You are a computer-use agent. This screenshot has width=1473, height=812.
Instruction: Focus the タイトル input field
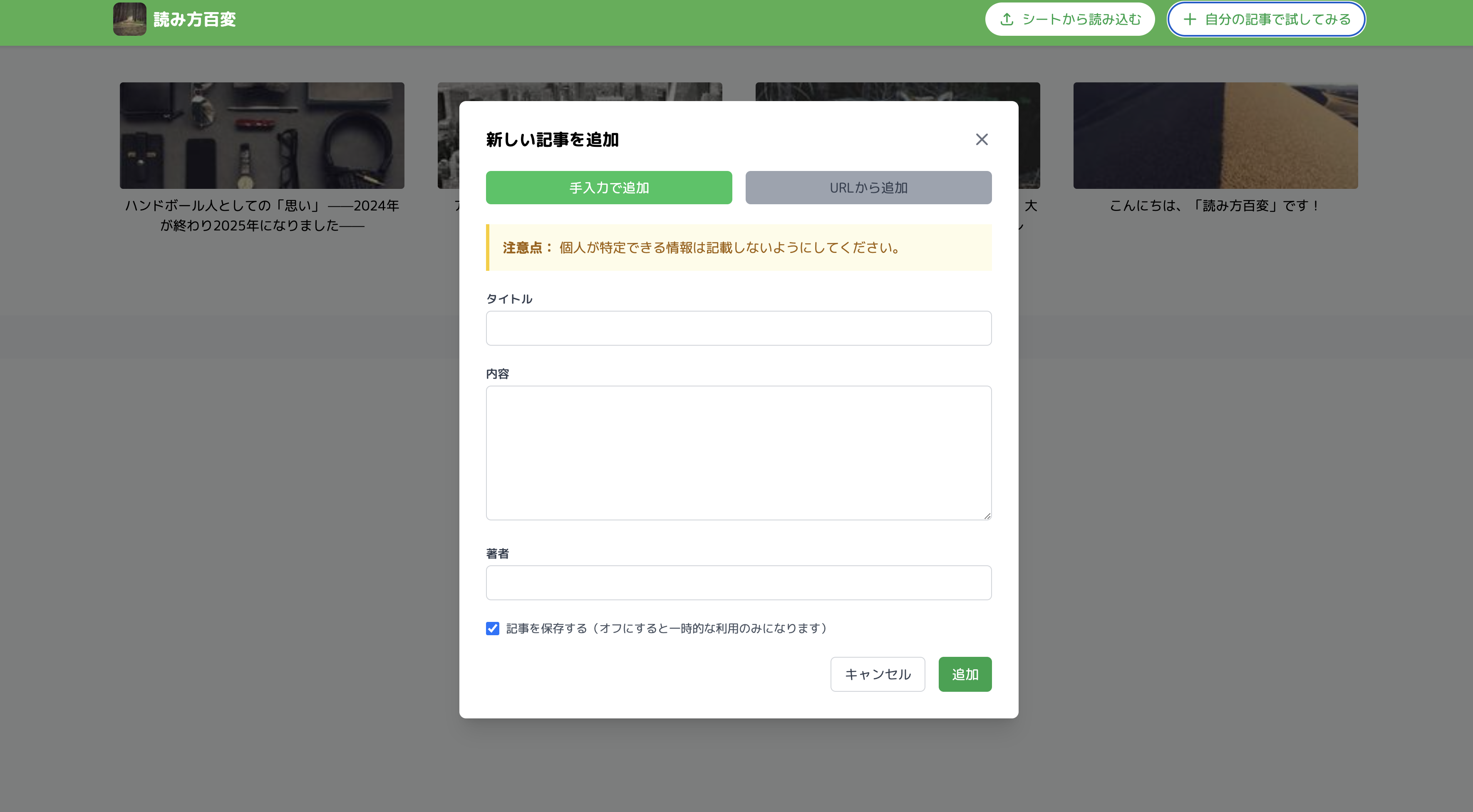click(738, 328)
